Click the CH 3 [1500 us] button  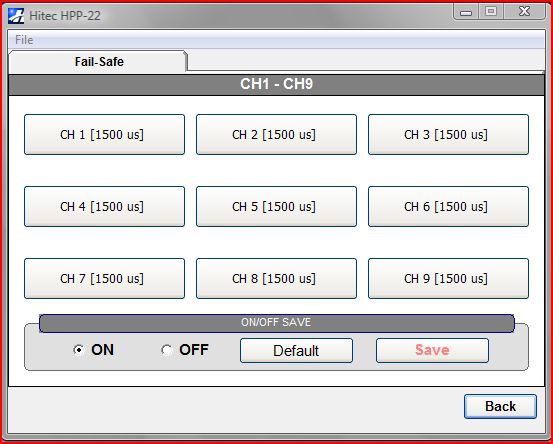point(448,134)
